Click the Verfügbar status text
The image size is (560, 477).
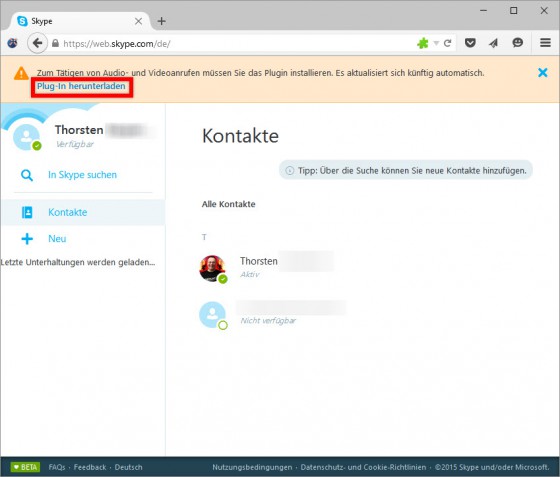coord(74,144)
